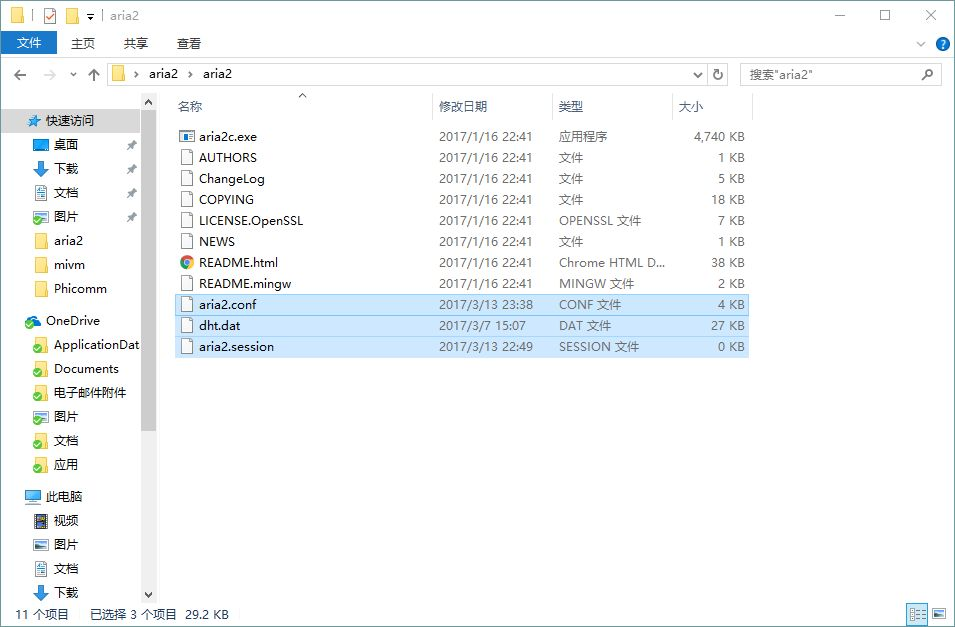Expand the address bar history dropdown
955x627 pixels.
click(698, 74)
